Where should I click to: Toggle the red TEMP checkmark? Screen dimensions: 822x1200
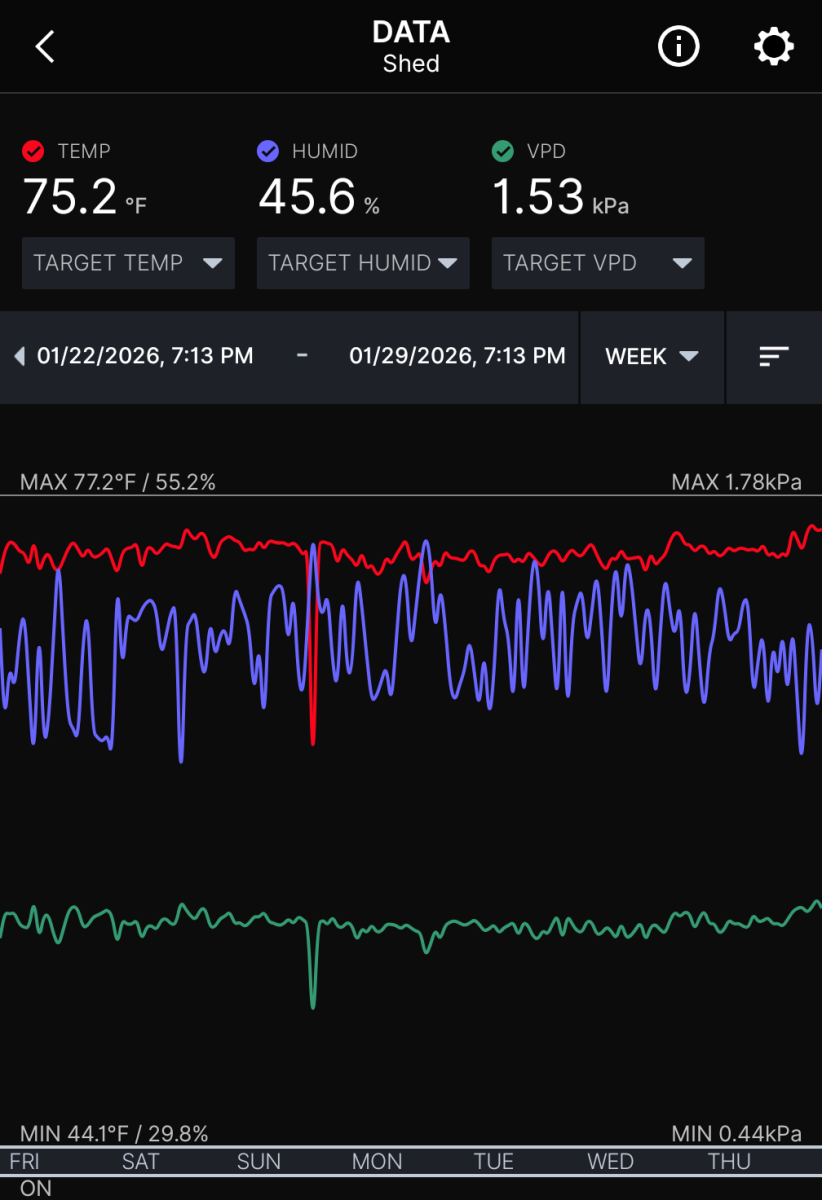pos(33,151)
